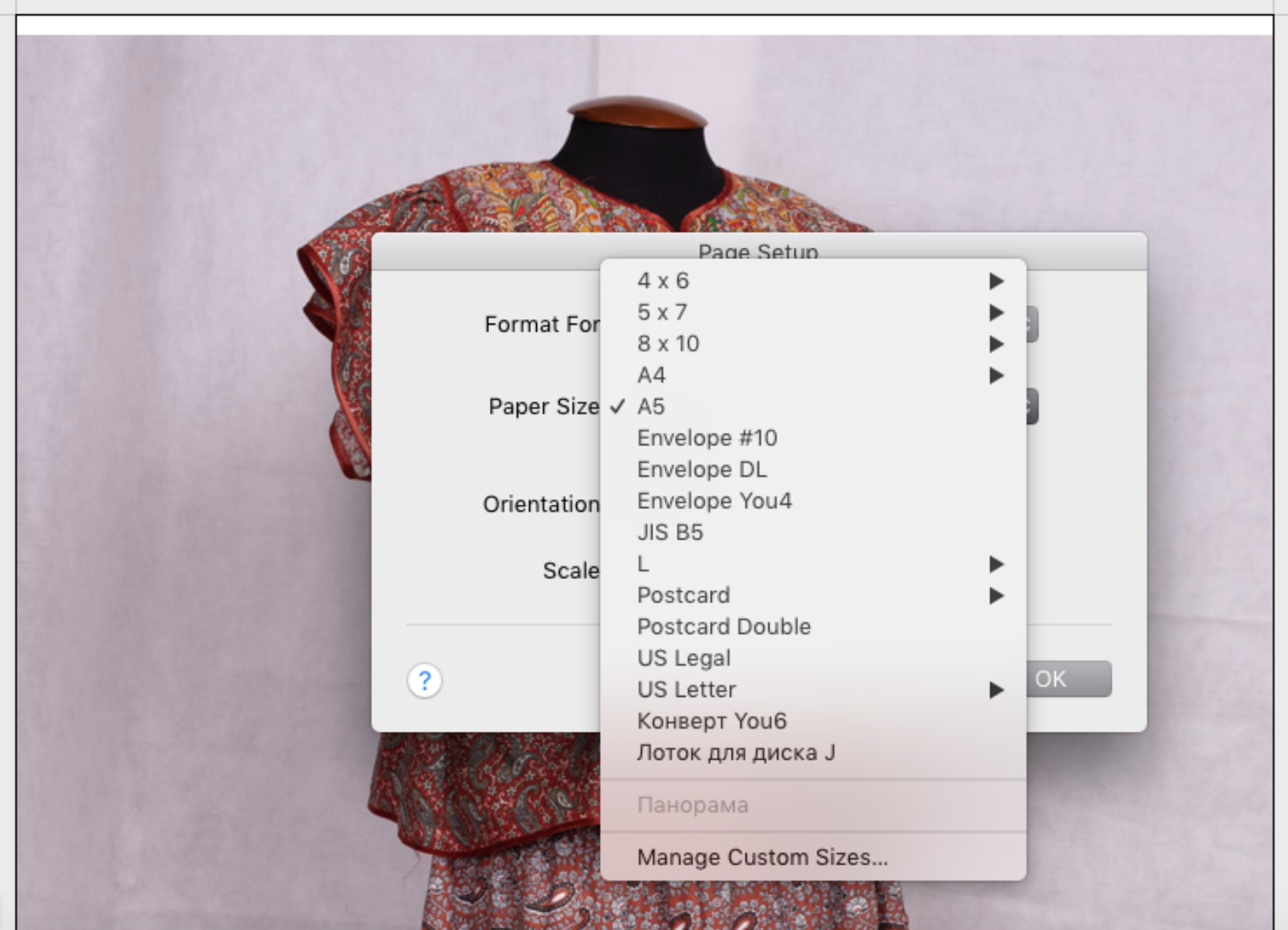Expand the 5 x 7 submenu arrow
1288x930 pixels.
tap(996, 313)
